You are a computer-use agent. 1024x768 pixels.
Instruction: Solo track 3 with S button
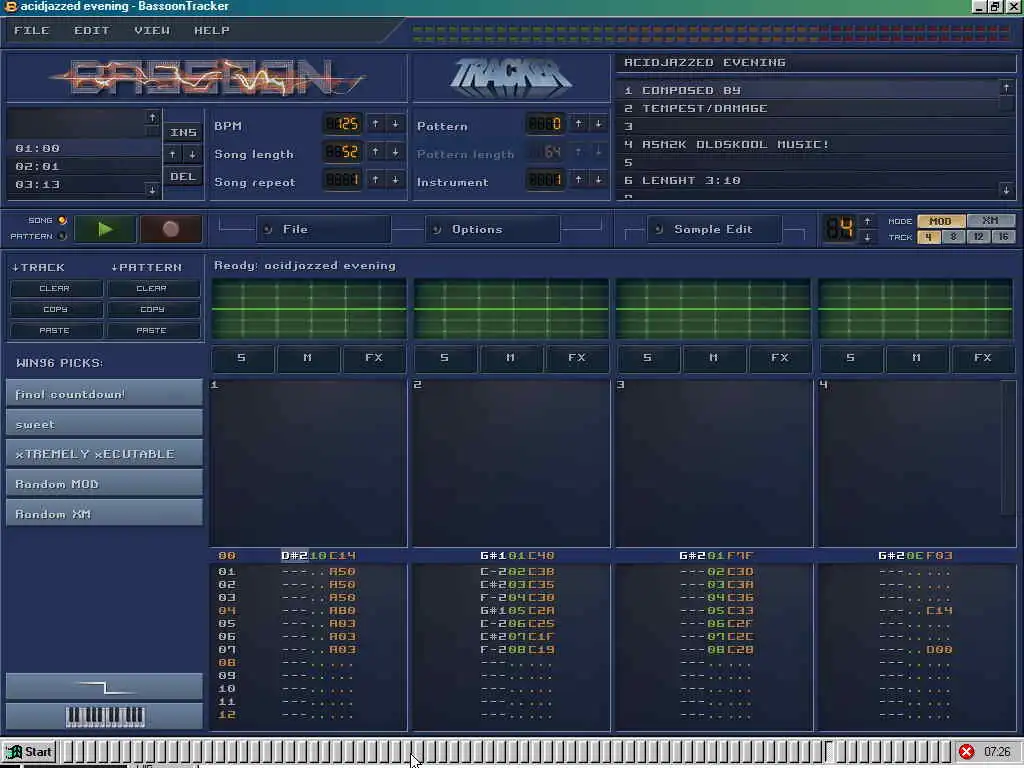click(x=648, y=359)
